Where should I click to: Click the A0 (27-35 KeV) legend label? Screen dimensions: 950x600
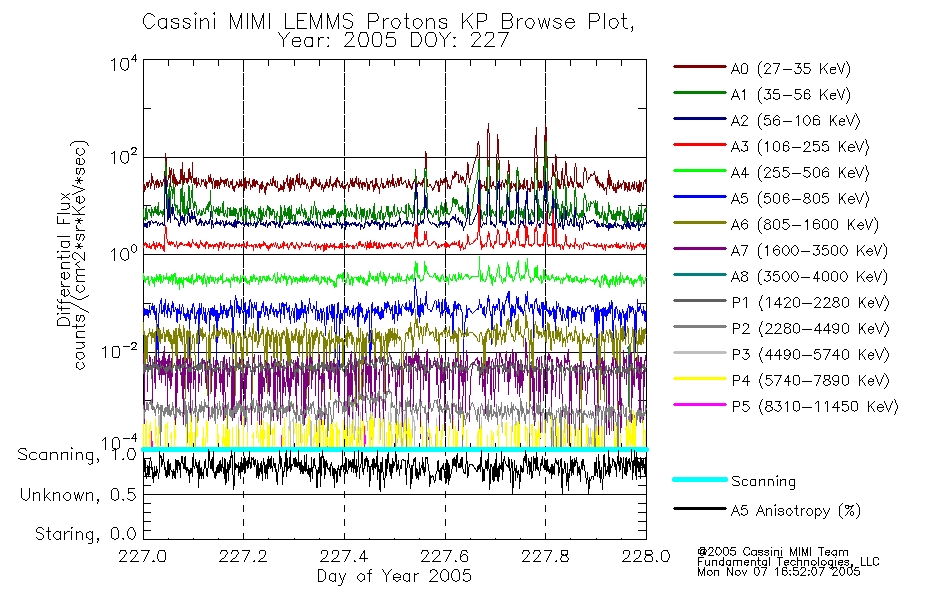791,69
